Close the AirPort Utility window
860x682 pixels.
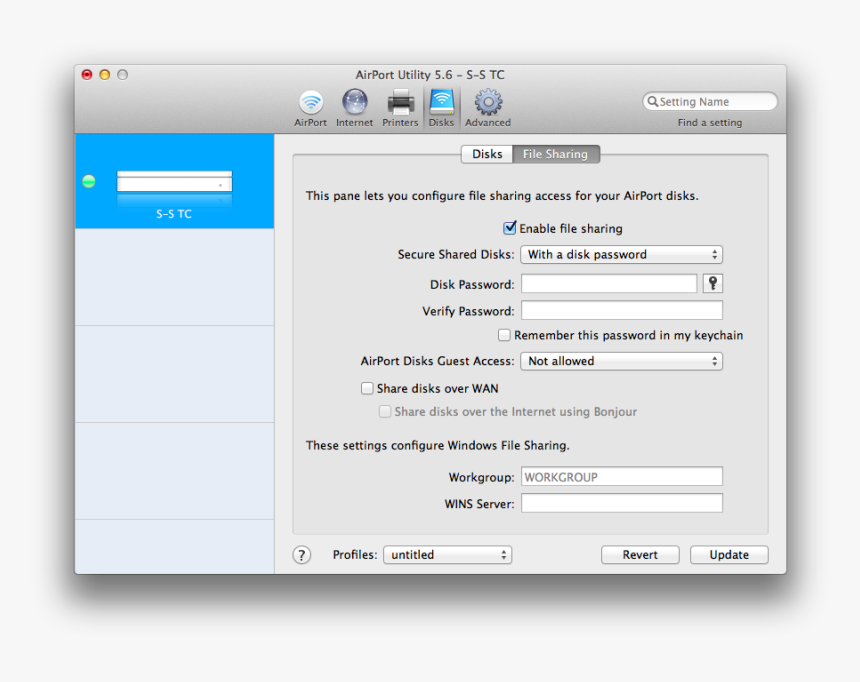[x=87, y=75]
